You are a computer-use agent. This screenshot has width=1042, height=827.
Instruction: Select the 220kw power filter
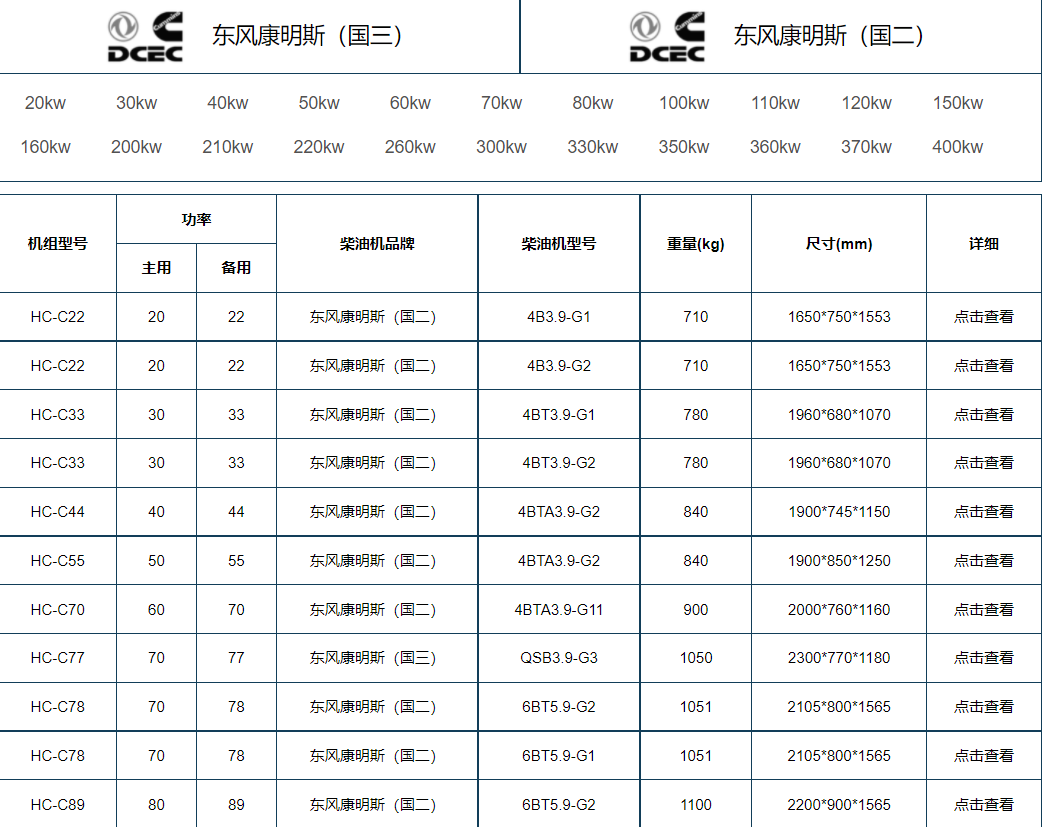tap(319, 147)
